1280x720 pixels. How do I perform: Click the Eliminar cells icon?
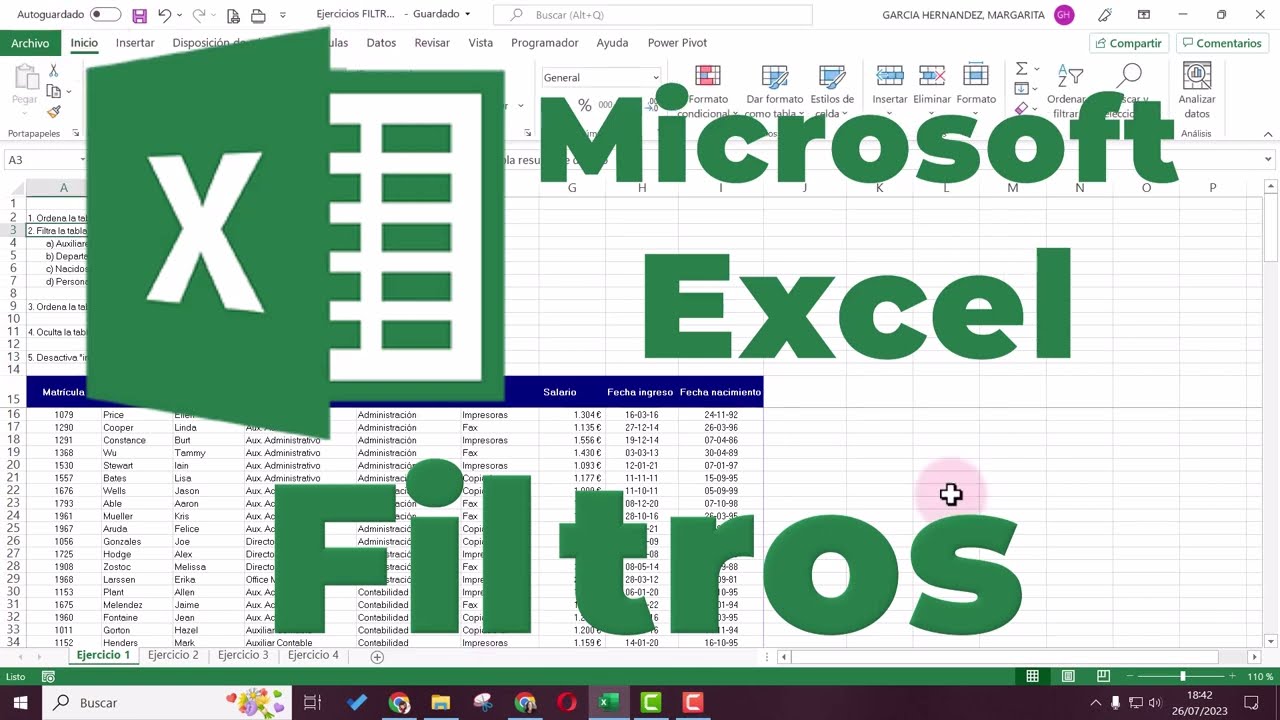[932, 77]
